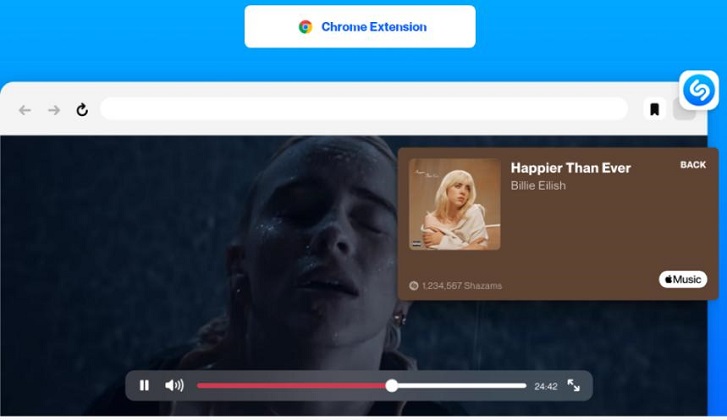Seek to unplayed portion of video timeline
Screen dimensions: 727x420
pos(461,386)
